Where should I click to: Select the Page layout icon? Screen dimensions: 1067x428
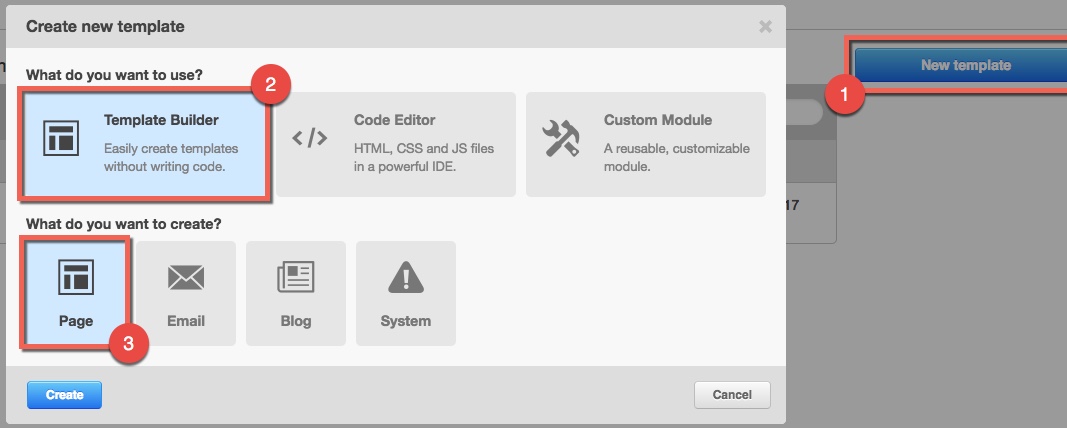click(x=76, y=276)
